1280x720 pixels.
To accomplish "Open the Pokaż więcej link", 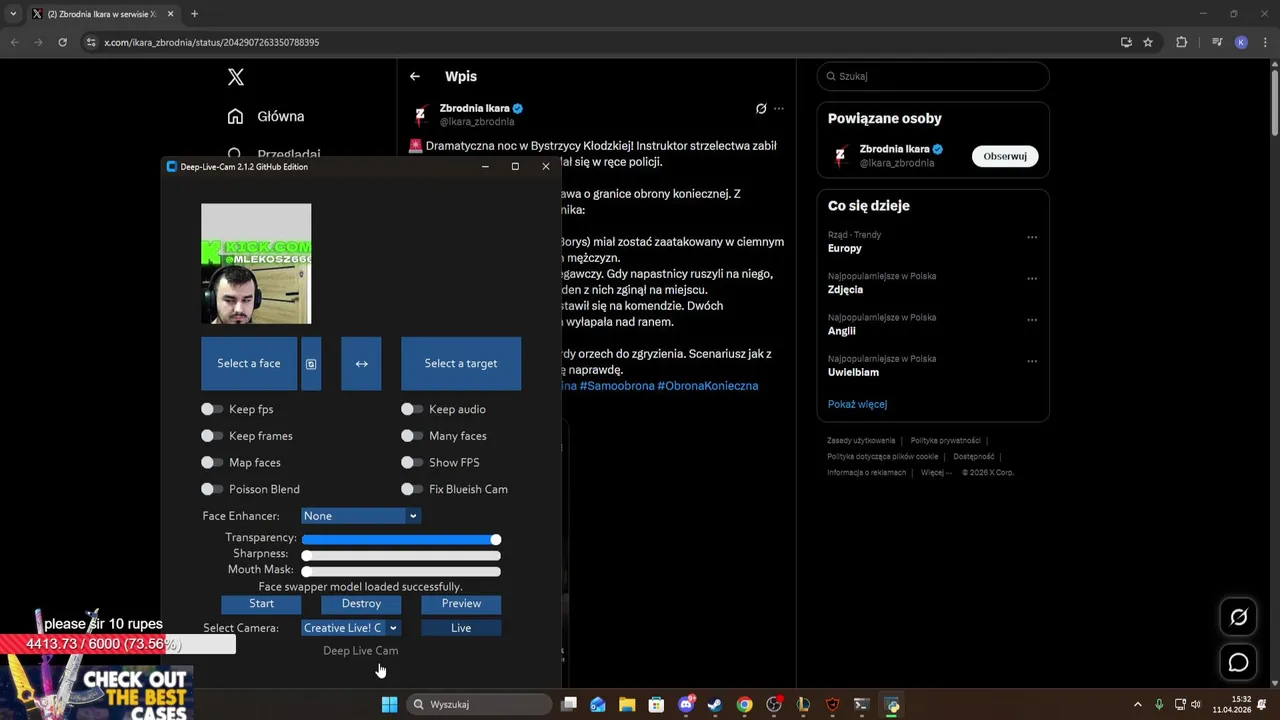I will click(857, 404).
